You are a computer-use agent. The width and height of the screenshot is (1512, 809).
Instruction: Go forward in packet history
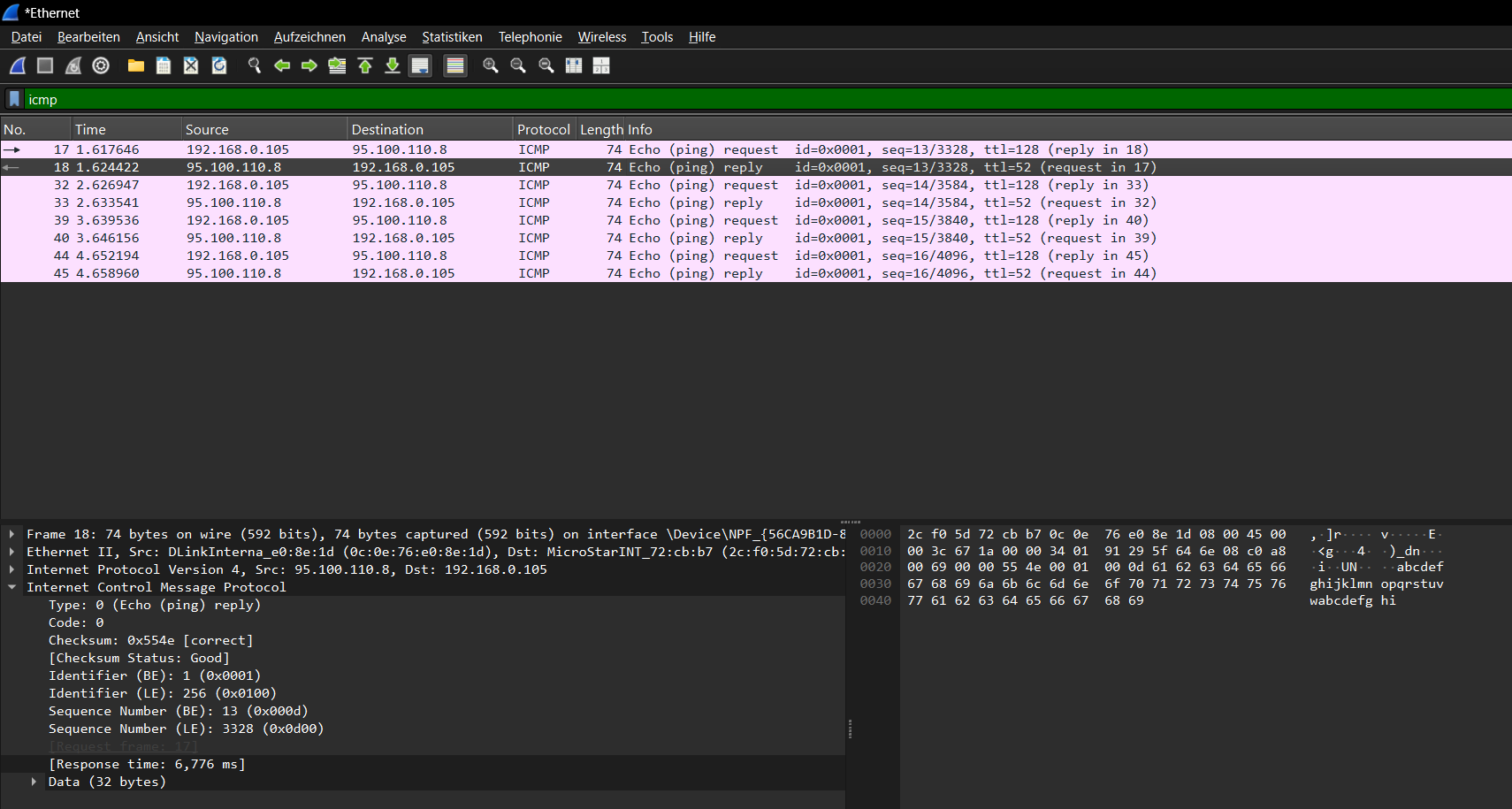coord(309,65)
